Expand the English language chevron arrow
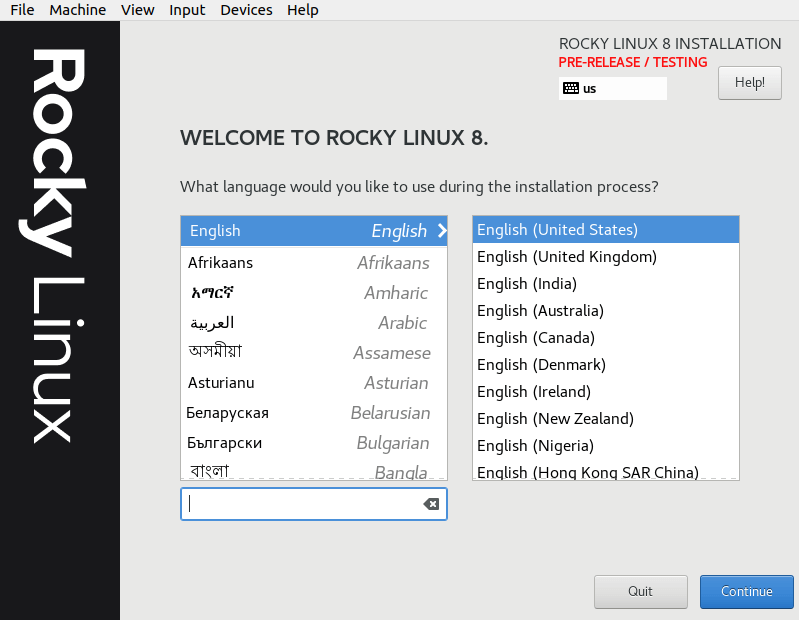Screen dimensions: 799x620 pyautogui.click(x=442, y=231)
